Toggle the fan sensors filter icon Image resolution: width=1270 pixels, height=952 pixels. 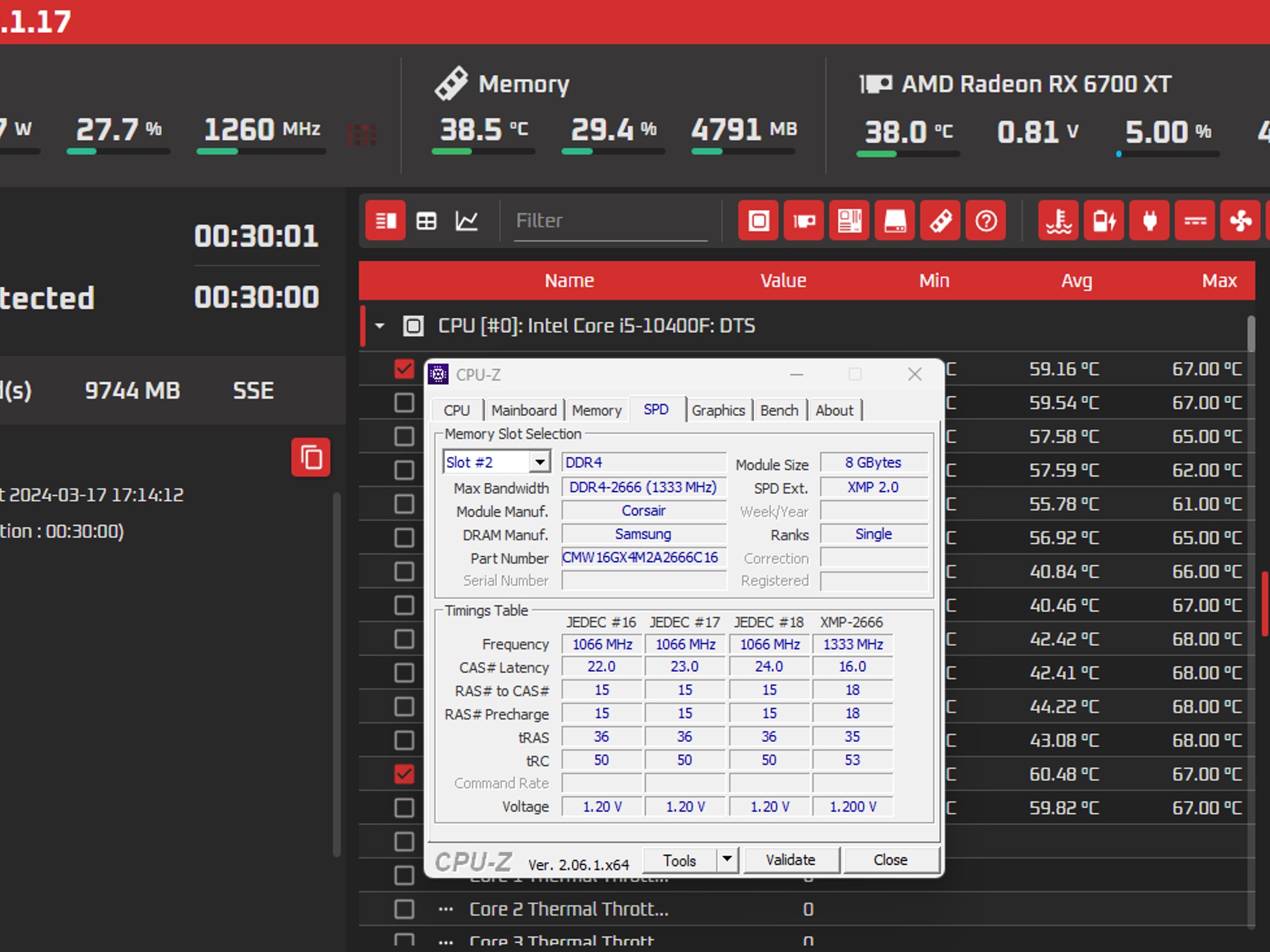click(1240, 221)
